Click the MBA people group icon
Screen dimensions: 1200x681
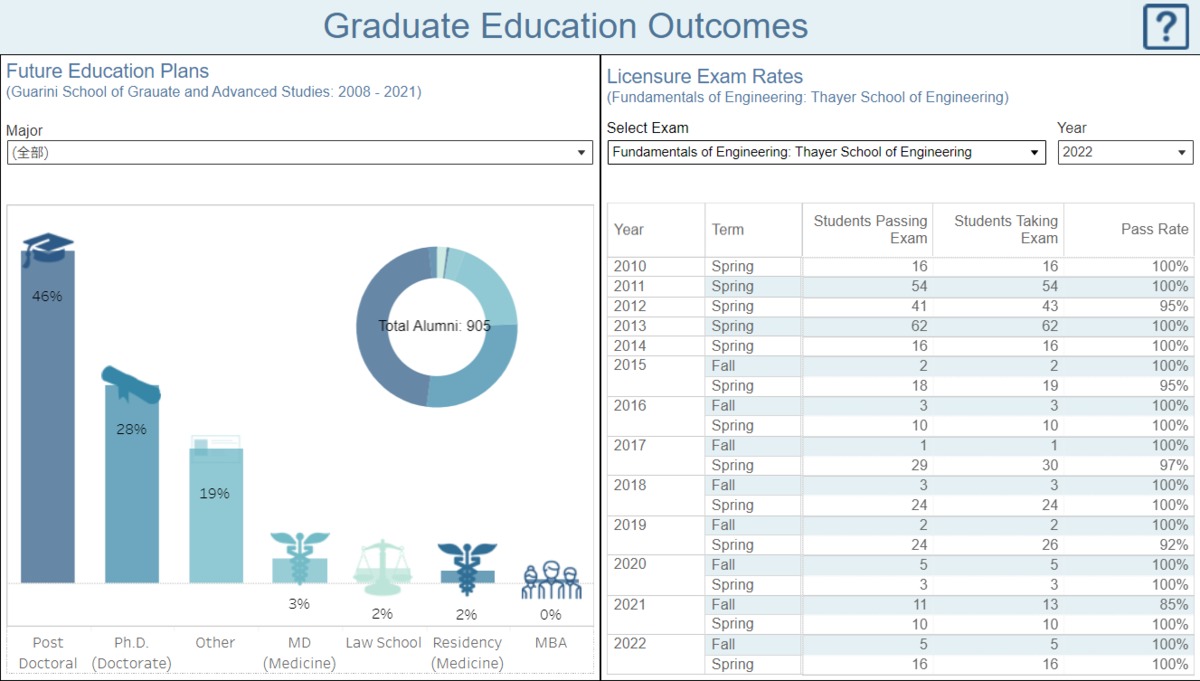551,579
